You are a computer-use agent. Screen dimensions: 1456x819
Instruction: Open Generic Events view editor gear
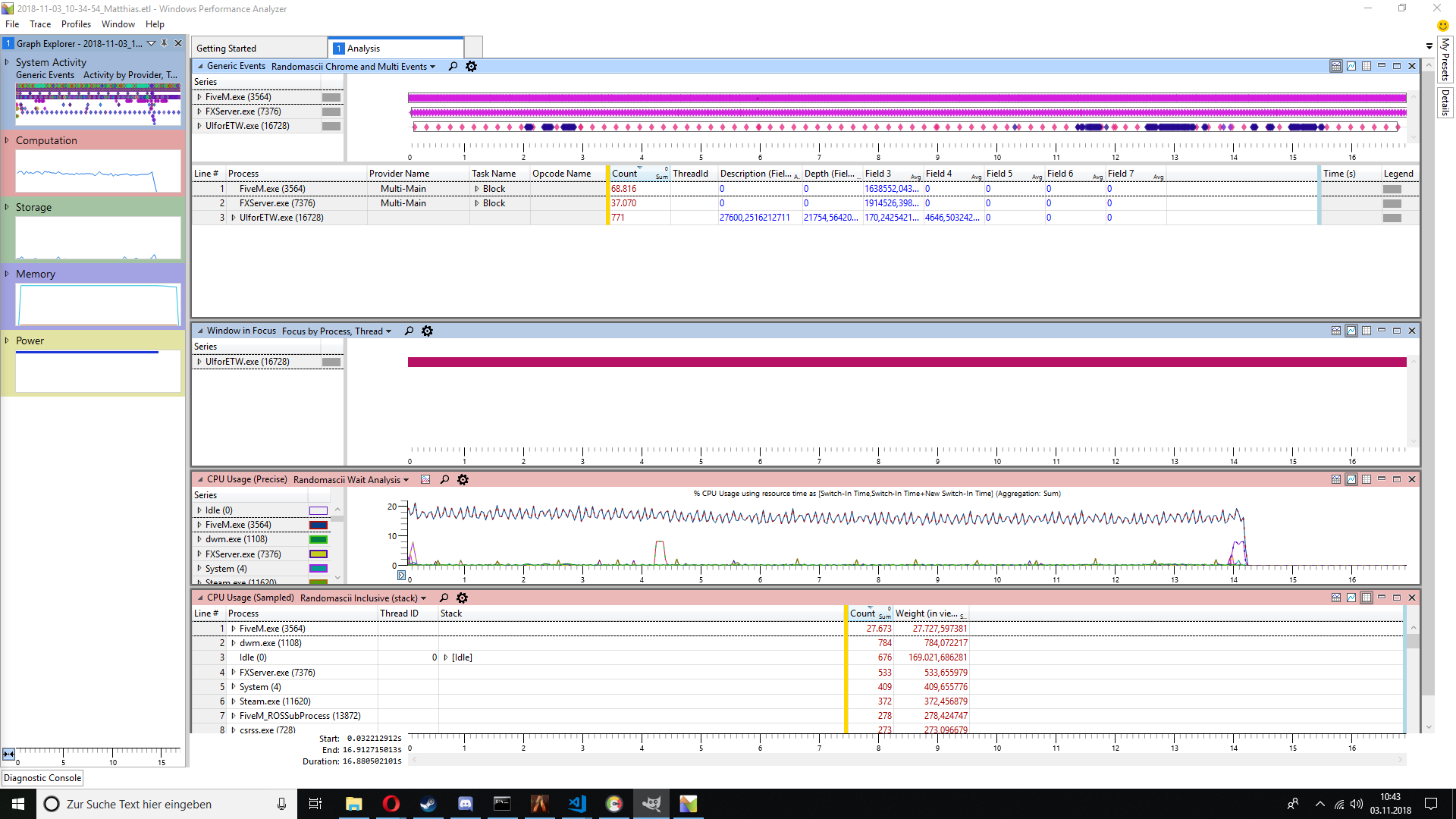tap(471, 67)
